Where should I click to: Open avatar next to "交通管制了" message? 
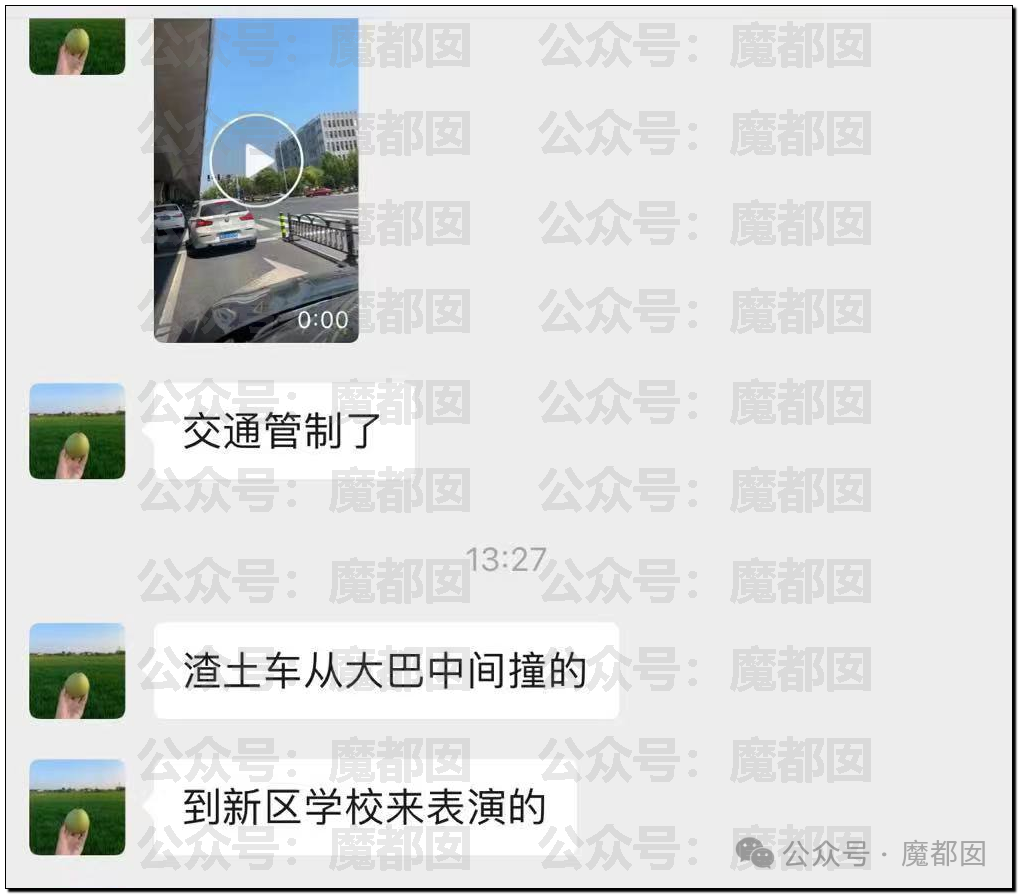click(77, 432)
